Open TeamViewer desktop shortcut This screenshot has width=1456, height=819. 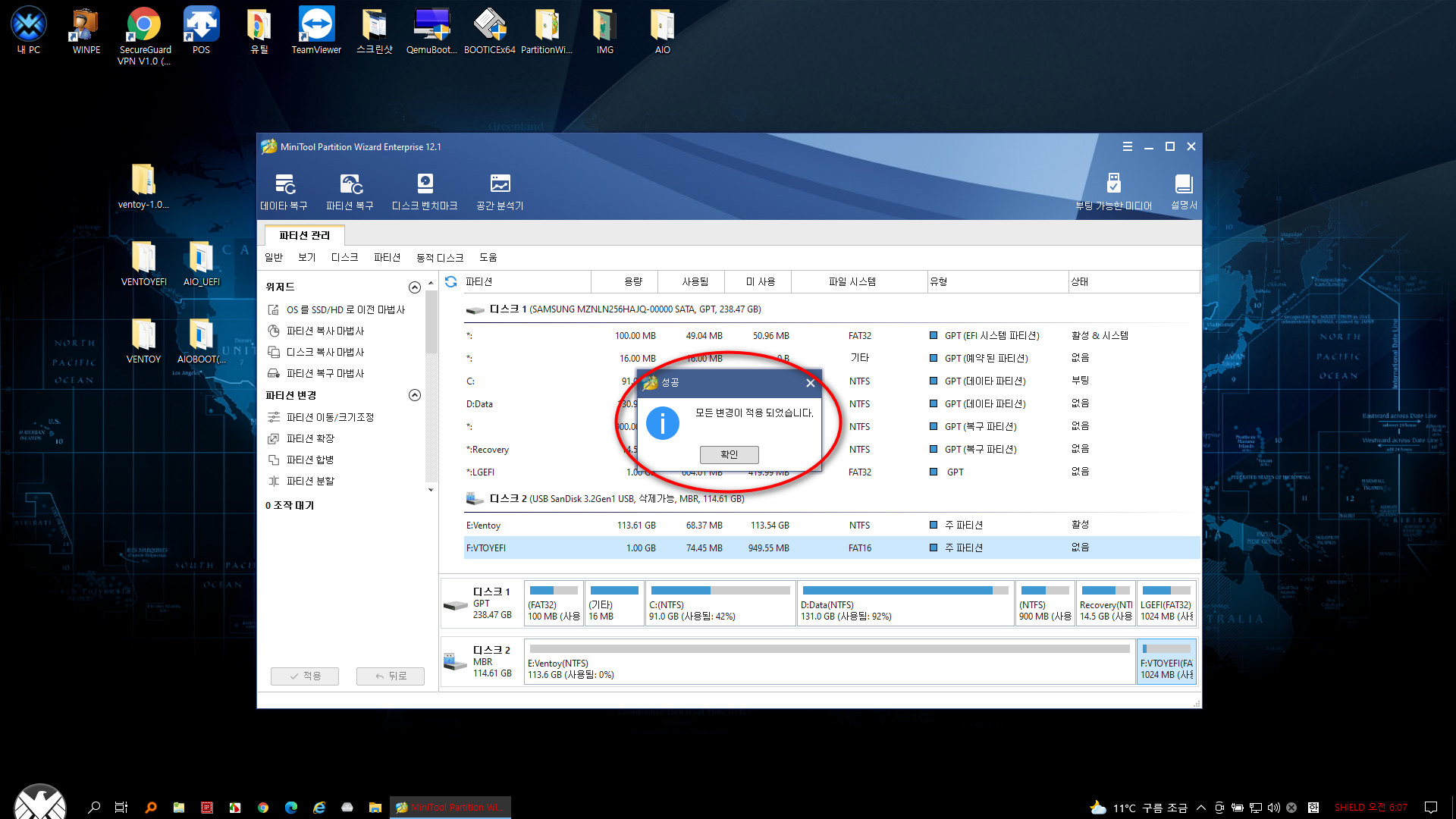point(316,31)
